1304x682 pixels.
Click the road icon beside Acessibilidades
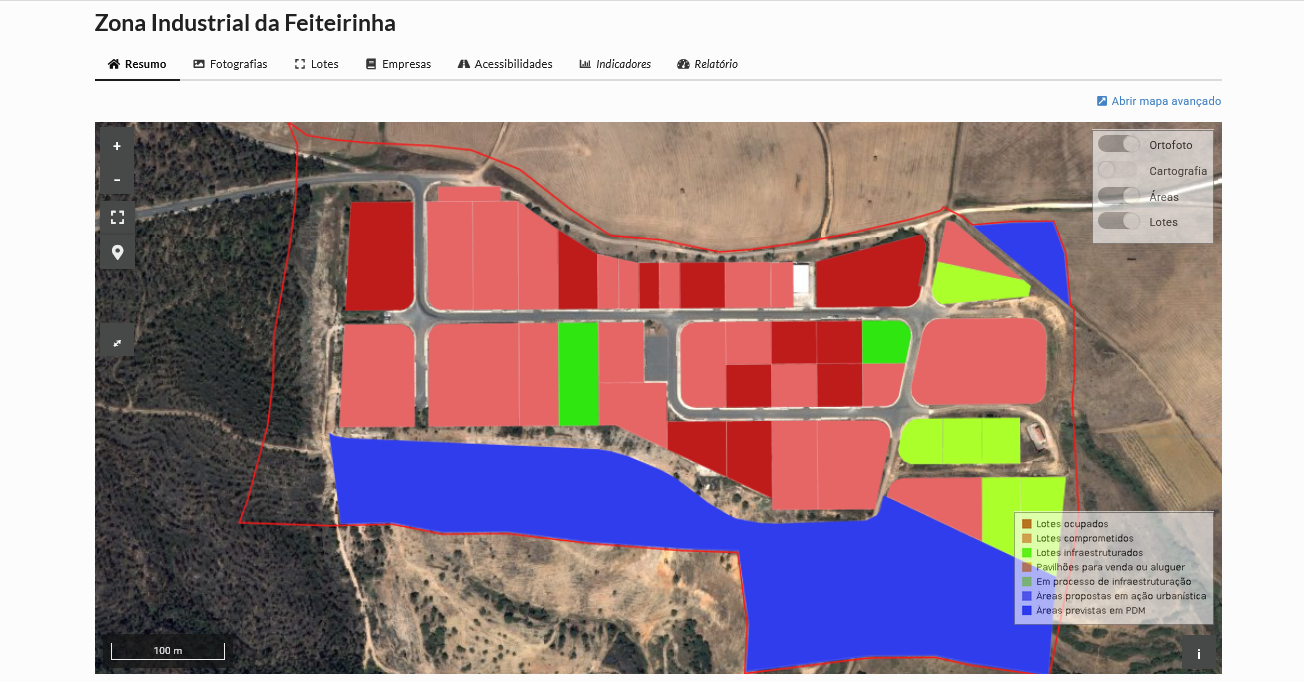tap(464, 64)
